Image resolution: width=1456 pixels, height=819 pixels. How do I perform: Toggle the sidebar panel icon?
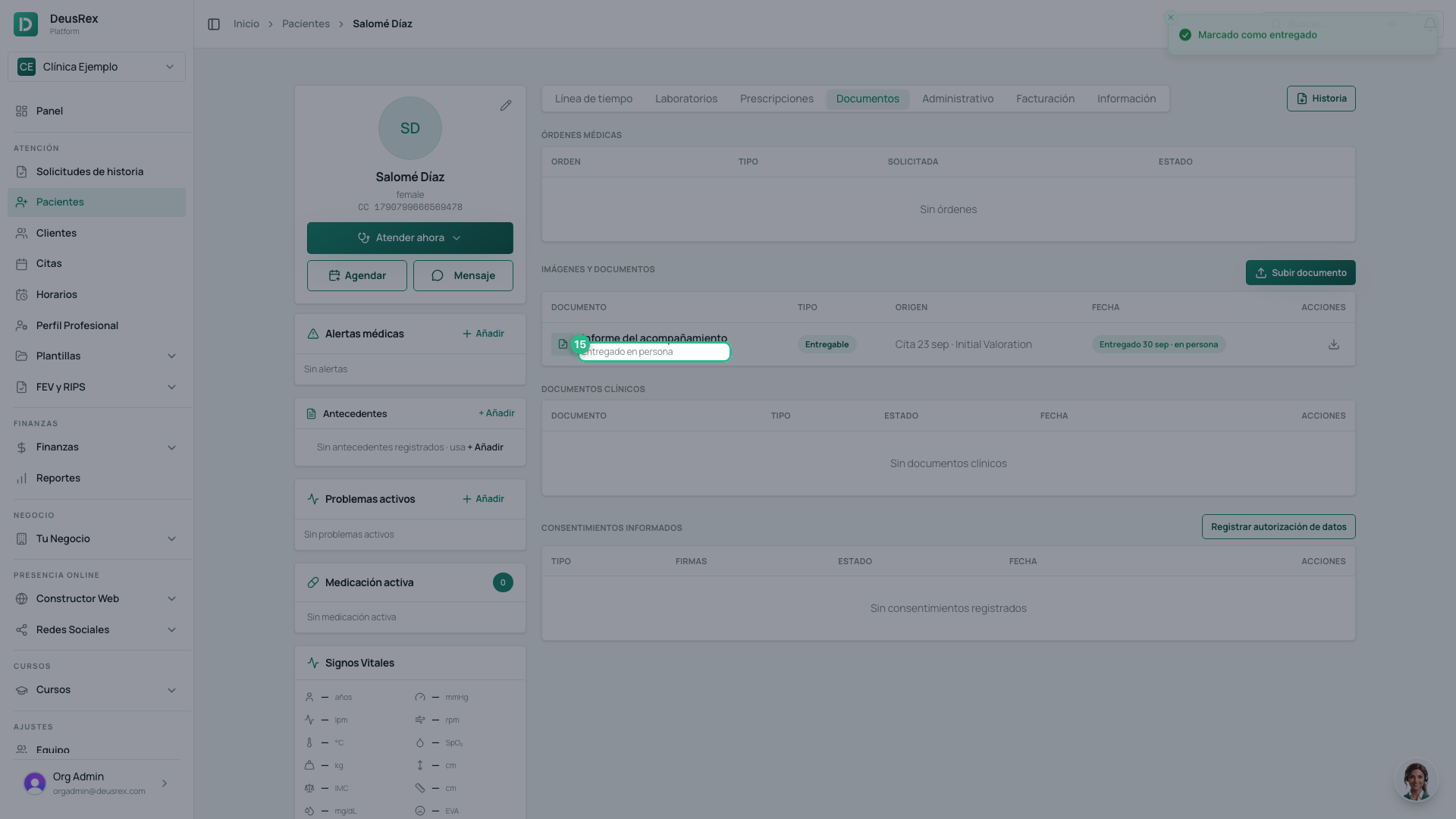214,24
